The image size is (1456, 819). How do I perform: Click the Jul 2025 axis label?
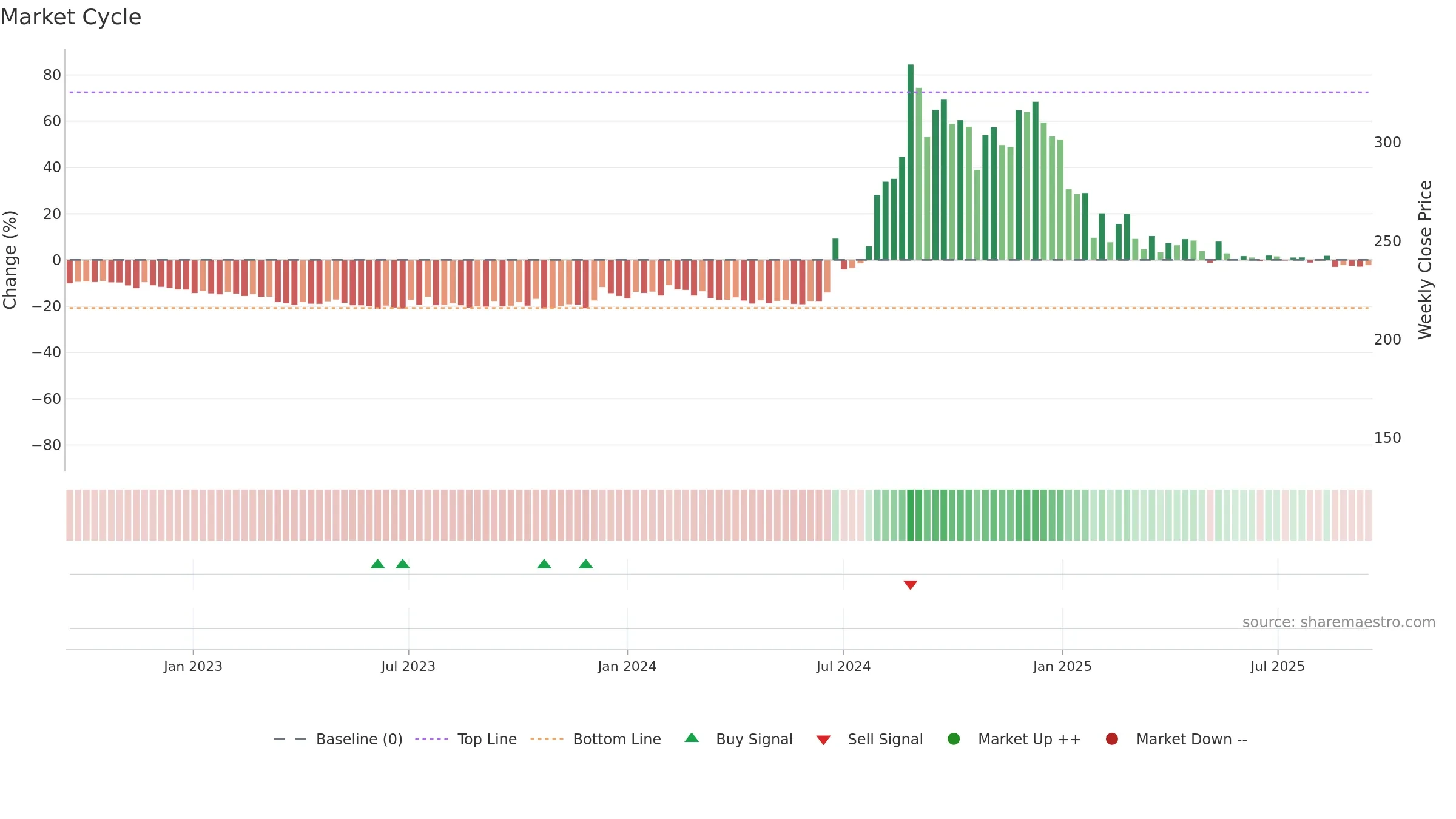[x=1278, y=666]
